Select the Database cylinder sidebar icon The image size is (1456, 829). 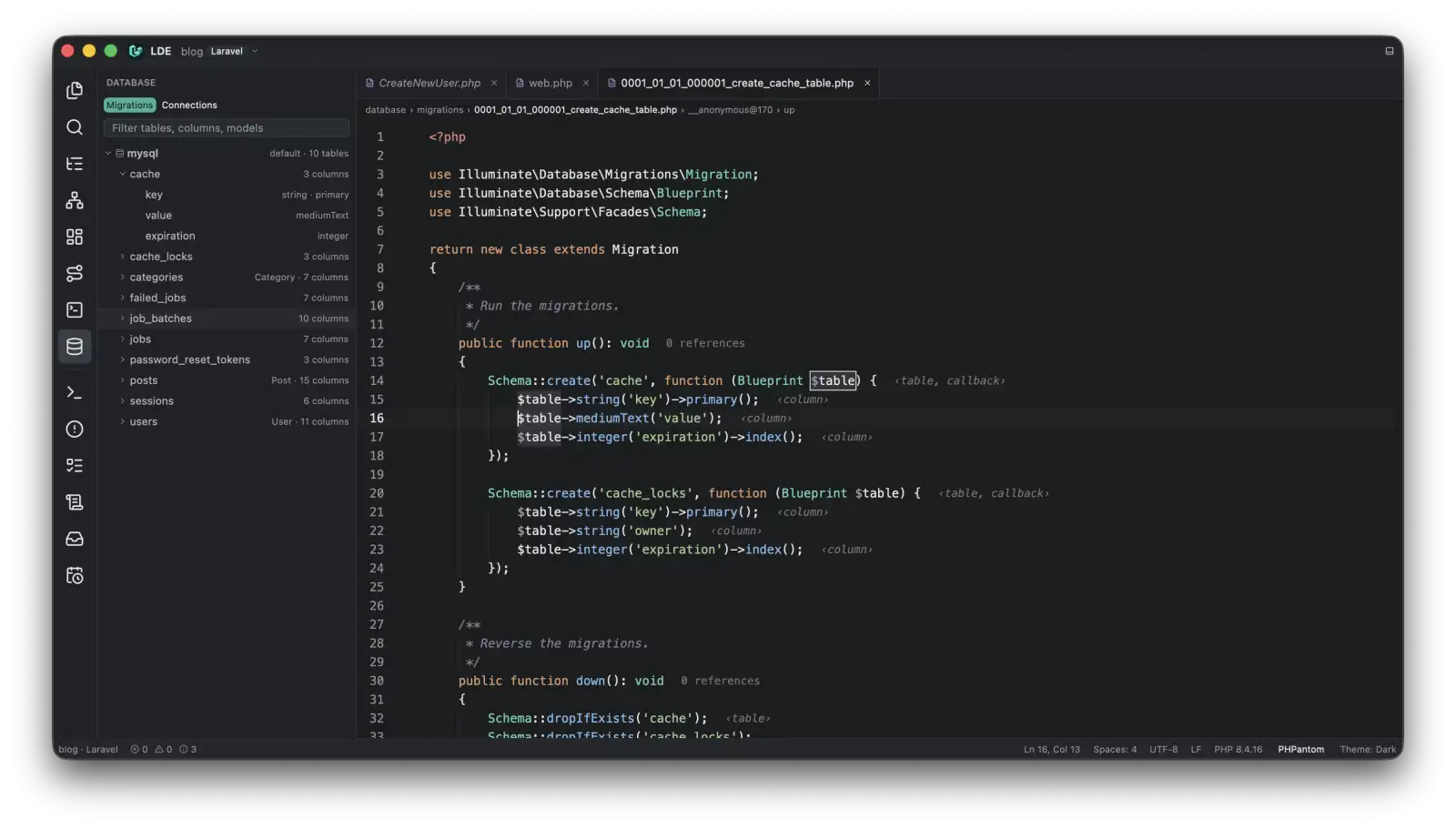click(75, 347)
